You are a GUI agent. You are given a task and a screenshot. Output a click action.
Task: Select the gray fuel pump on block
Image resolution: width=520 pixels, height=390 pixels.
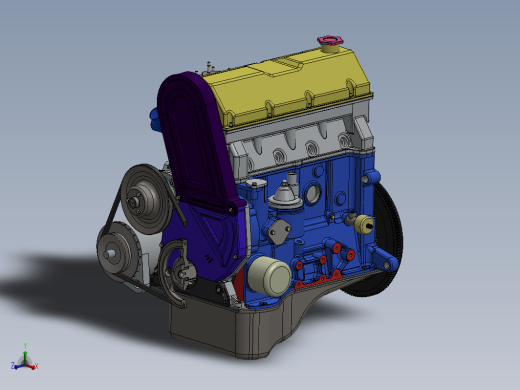(284, 197)
